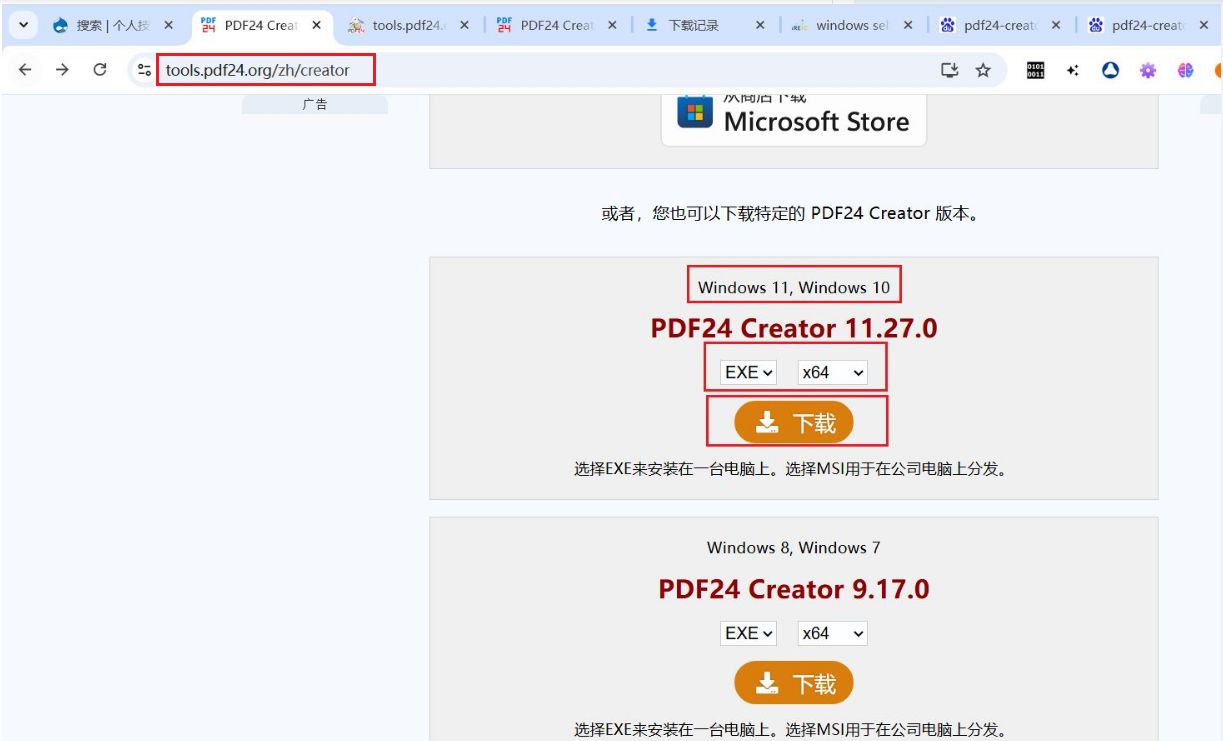Viewport: 1223px width, 741px height.
Task: Download PDF24 Creator 9.17.0
Action: pos(794,684)
